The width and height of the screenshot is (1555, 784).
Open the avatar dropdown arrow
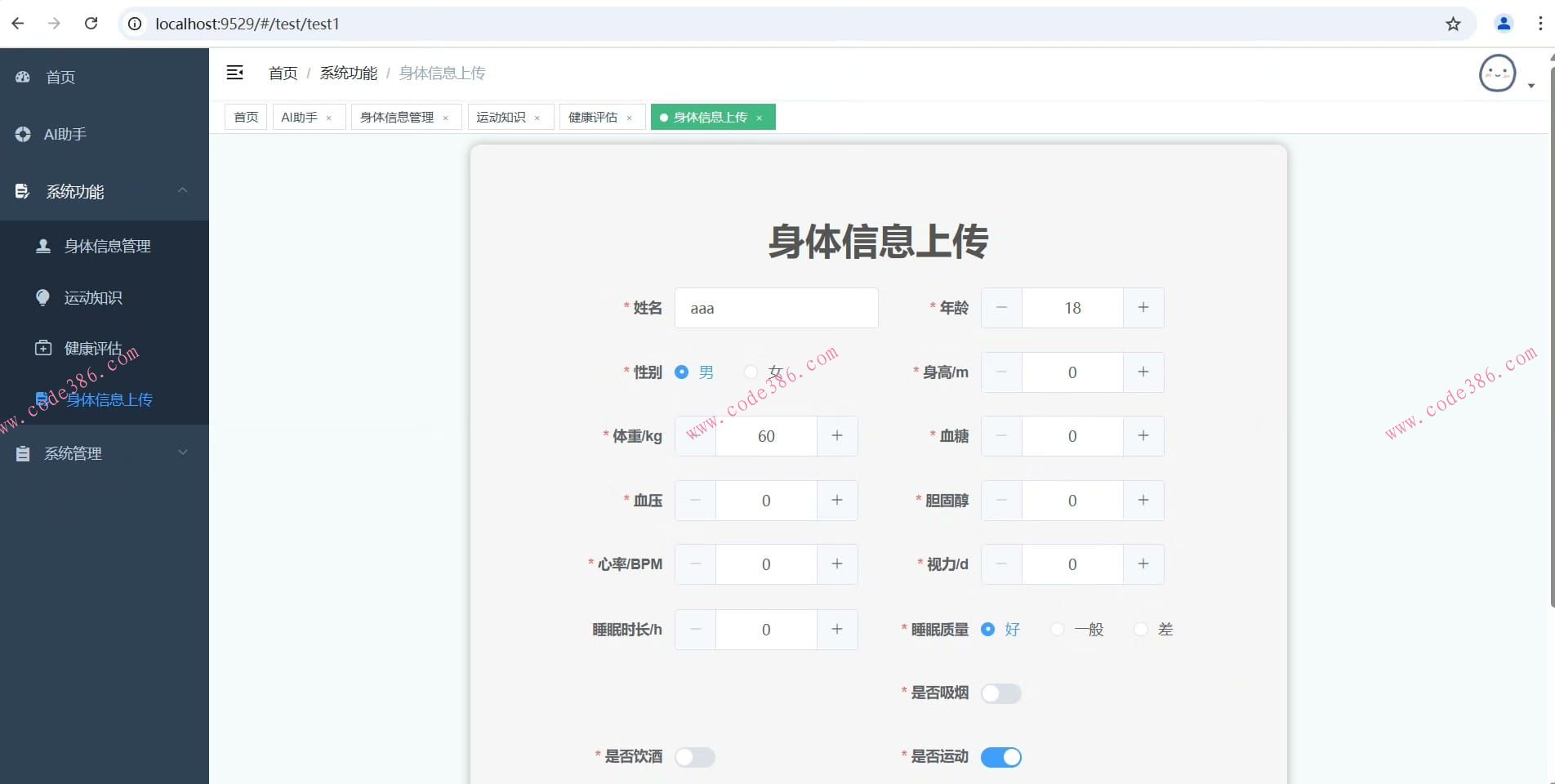tap(1532, 84)
